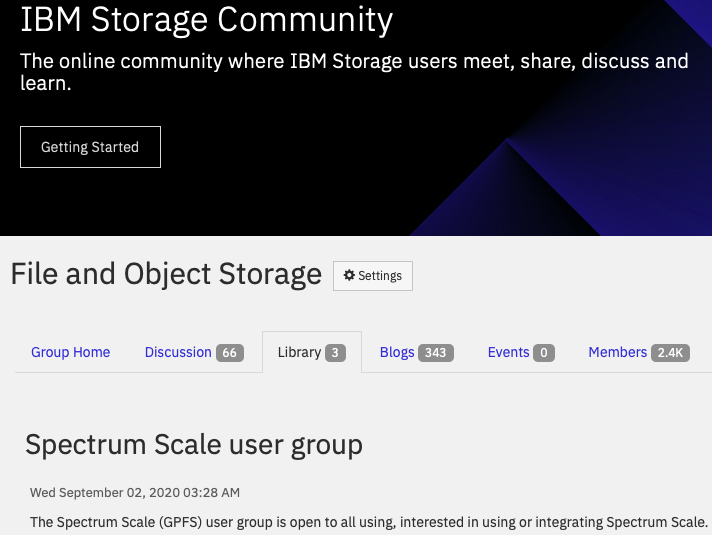This screenshot has height=535, width=712.
Task: Click the 66 badge next to Discussion
Action: (230, 353)
